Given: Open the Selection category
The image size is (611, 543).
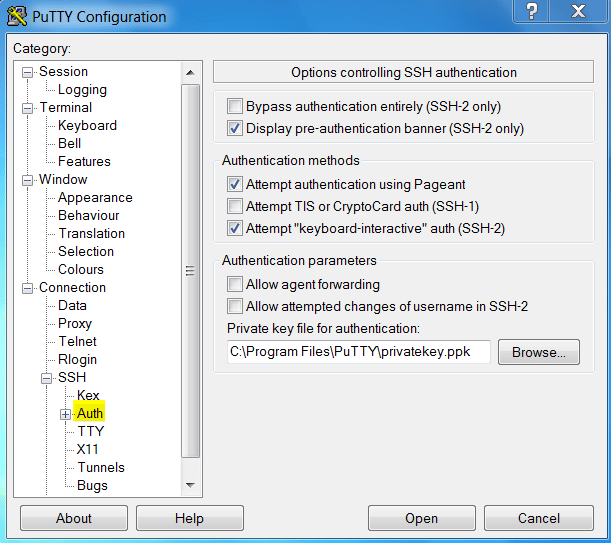Looking at the screenshot, I should (86, 251).
